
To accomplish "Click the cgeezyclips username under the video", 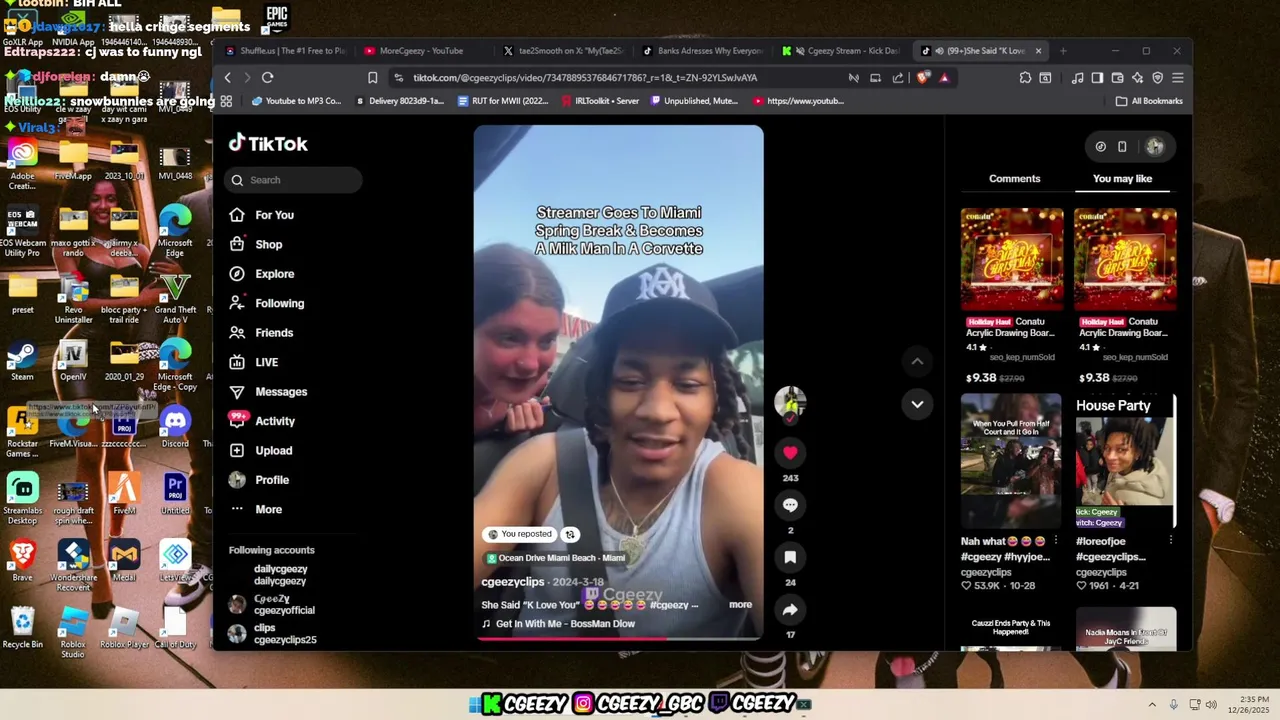I will [513, 582].
